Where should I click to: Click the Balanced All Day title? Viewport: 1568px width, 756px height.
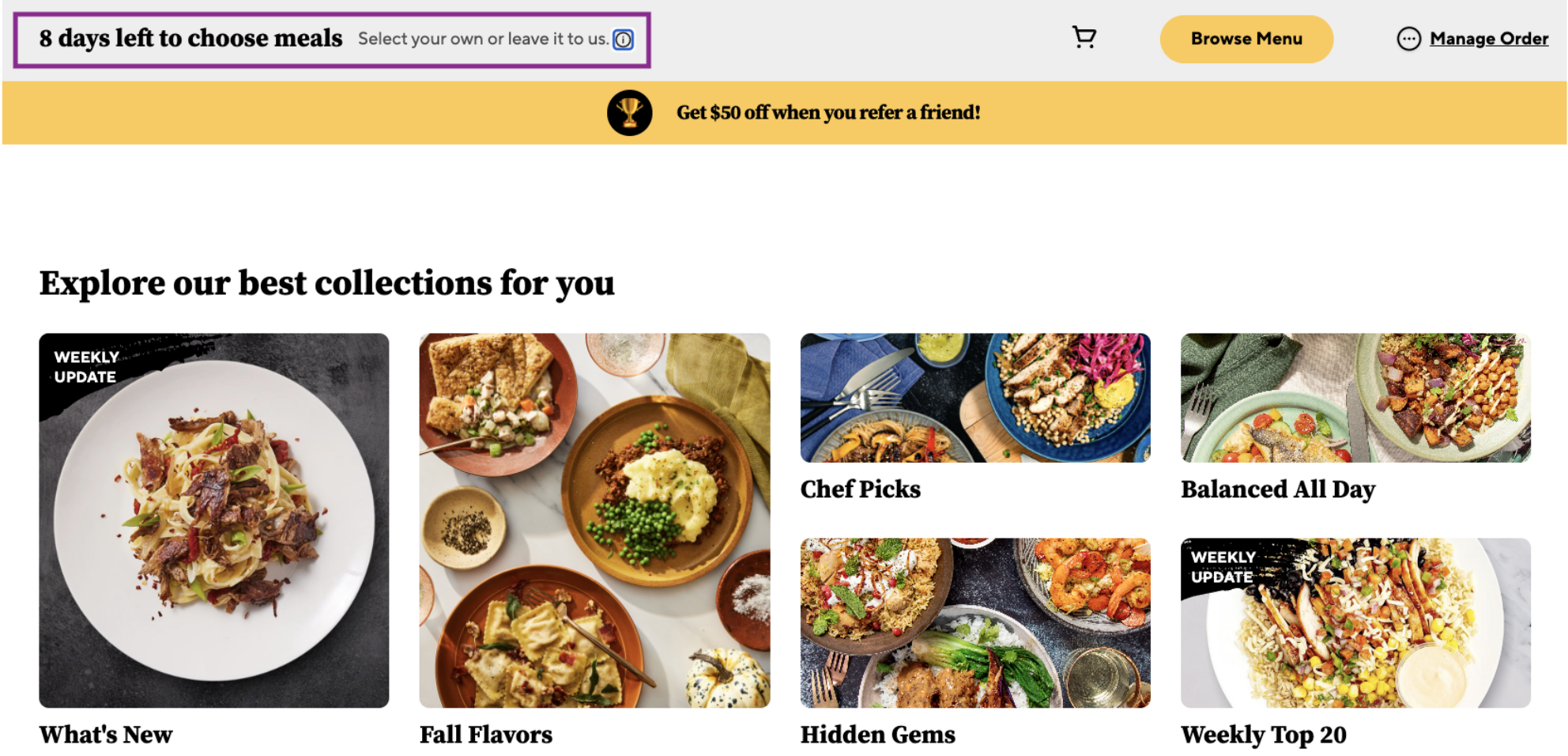pyautogui.click(x=1277, y=490)
